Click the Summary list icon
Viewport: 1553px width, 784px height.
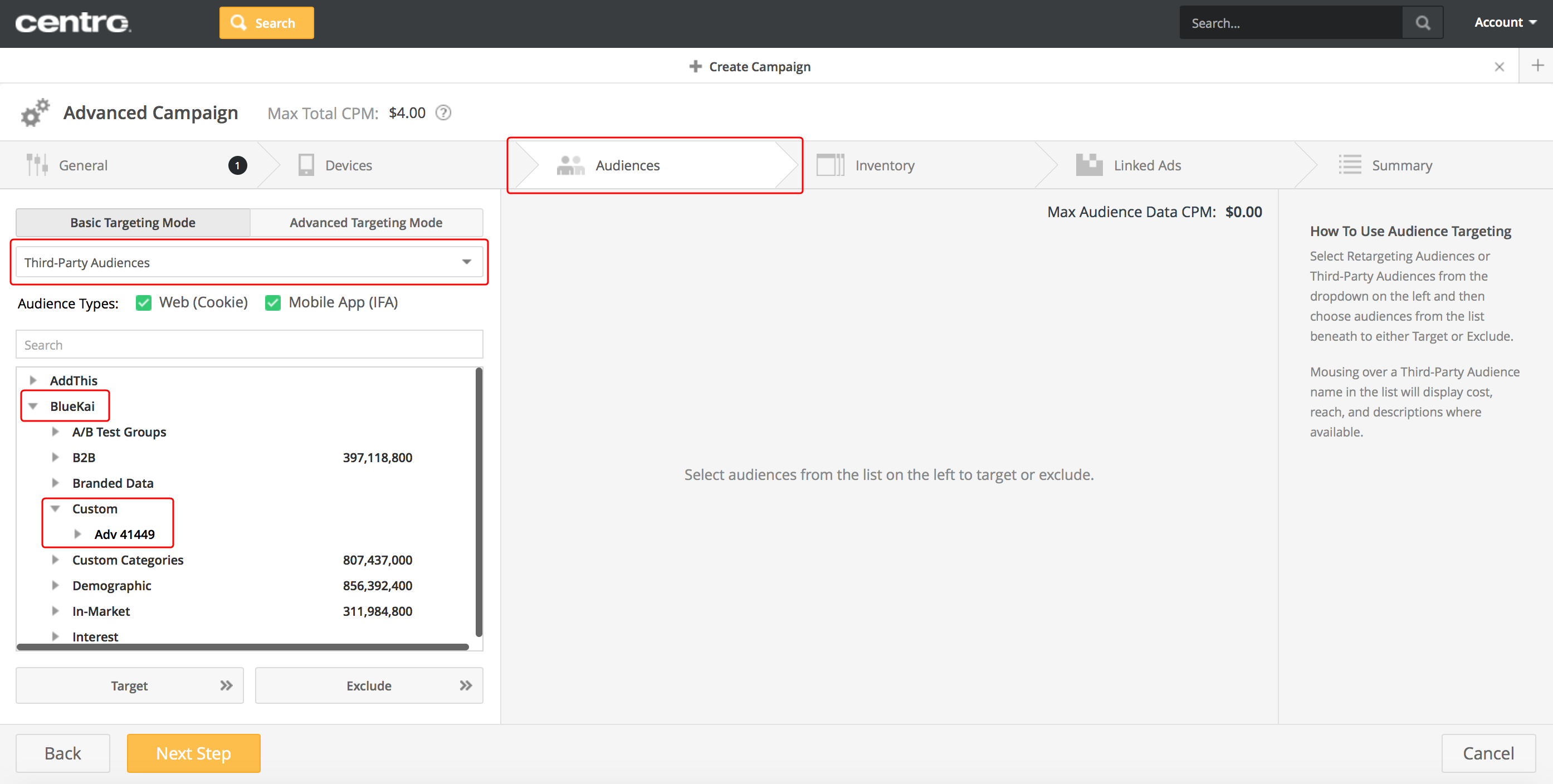(x=1349, y=165)
